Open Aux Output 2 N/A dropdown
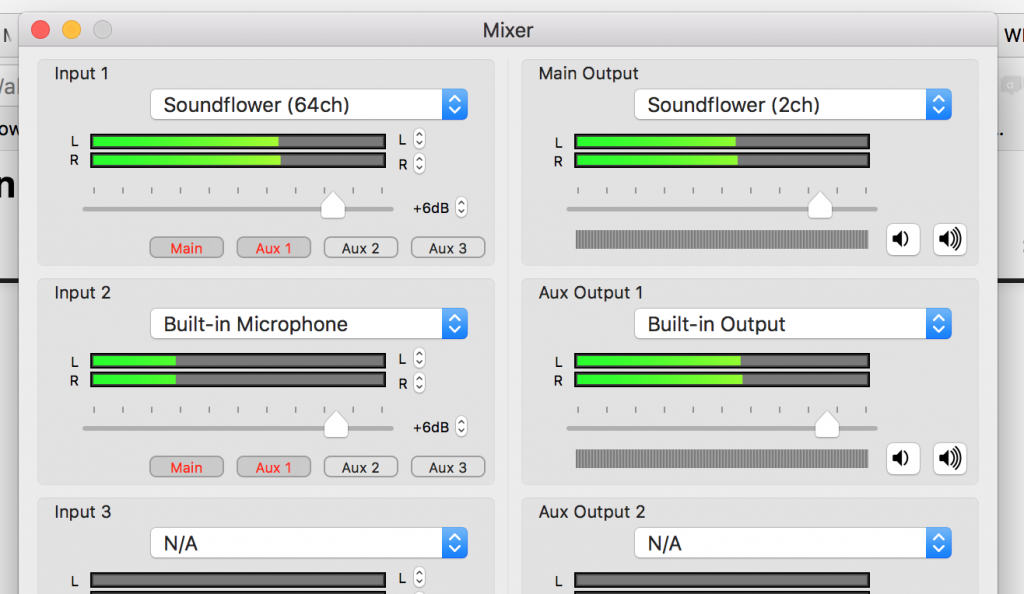This screenshot has width=1024, height=594. point(793,543)
